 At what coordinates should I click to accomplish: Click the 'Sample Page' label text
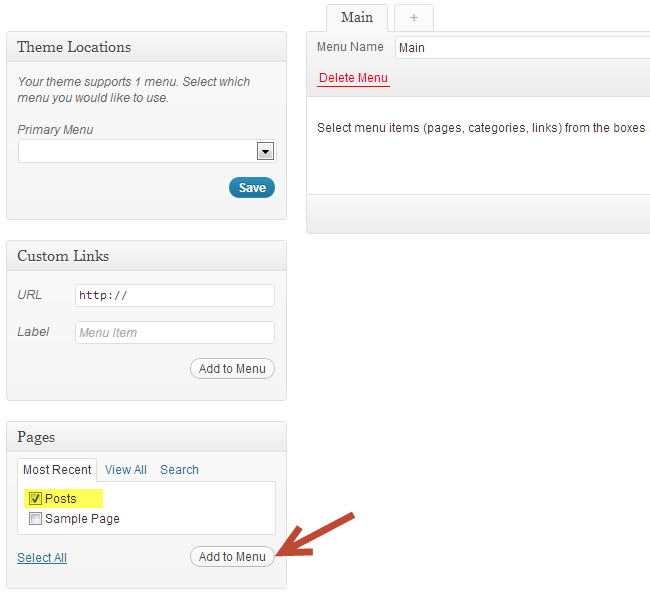click(x=82, y=518)
